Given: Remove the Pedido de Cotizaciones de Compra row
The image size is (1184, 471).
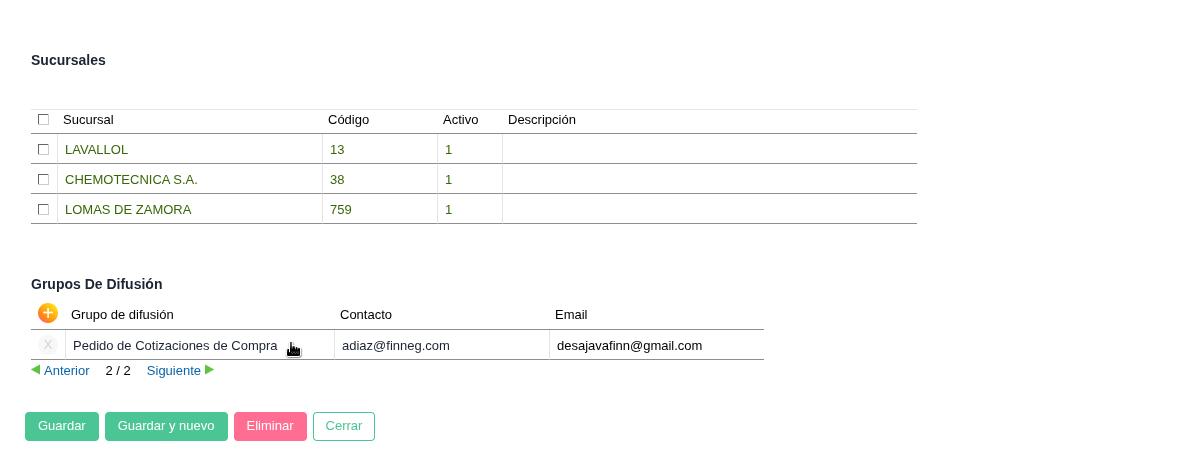Looking at the screenshot, I should tap(48, 345).
